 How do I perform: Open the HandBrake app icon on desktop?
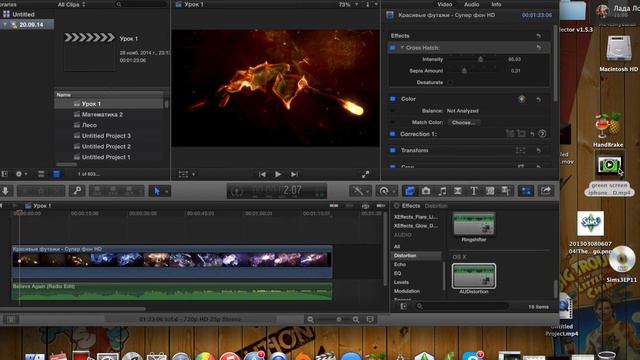coord(608,130)
